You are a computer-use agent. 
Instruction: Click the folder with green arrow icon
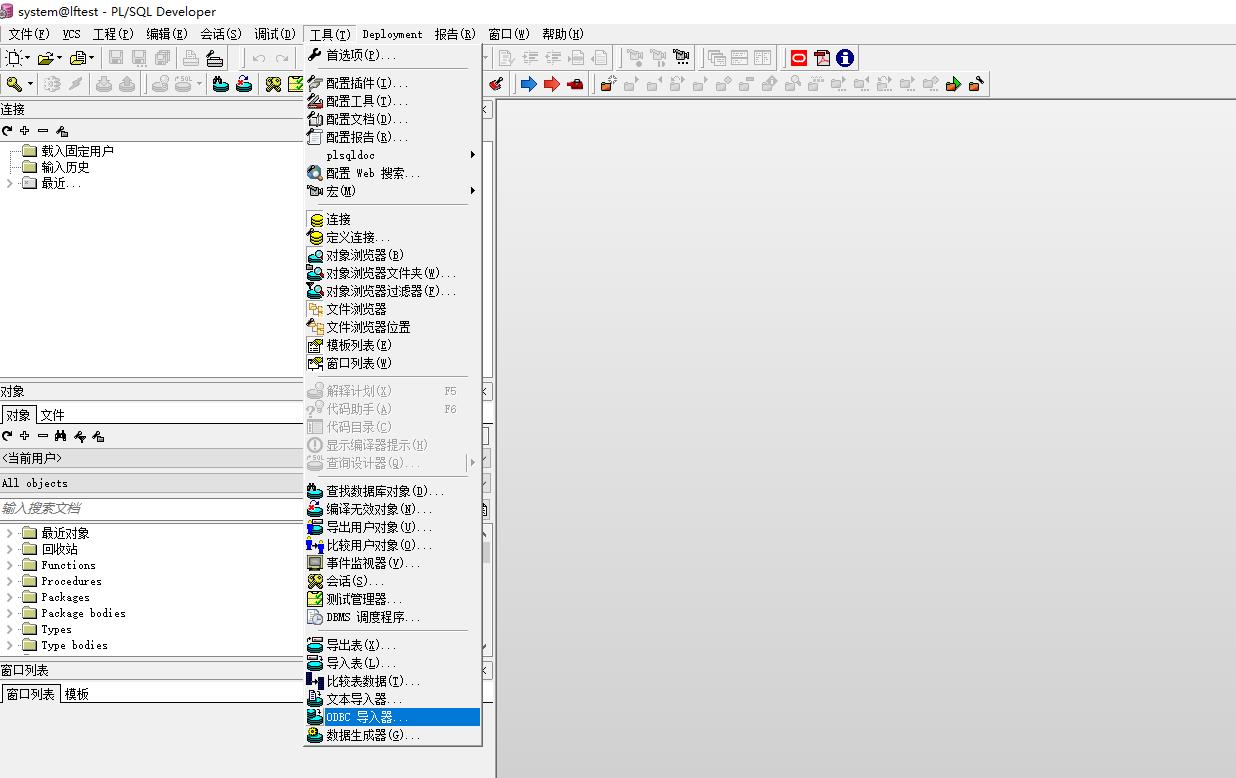click(953, 84)
